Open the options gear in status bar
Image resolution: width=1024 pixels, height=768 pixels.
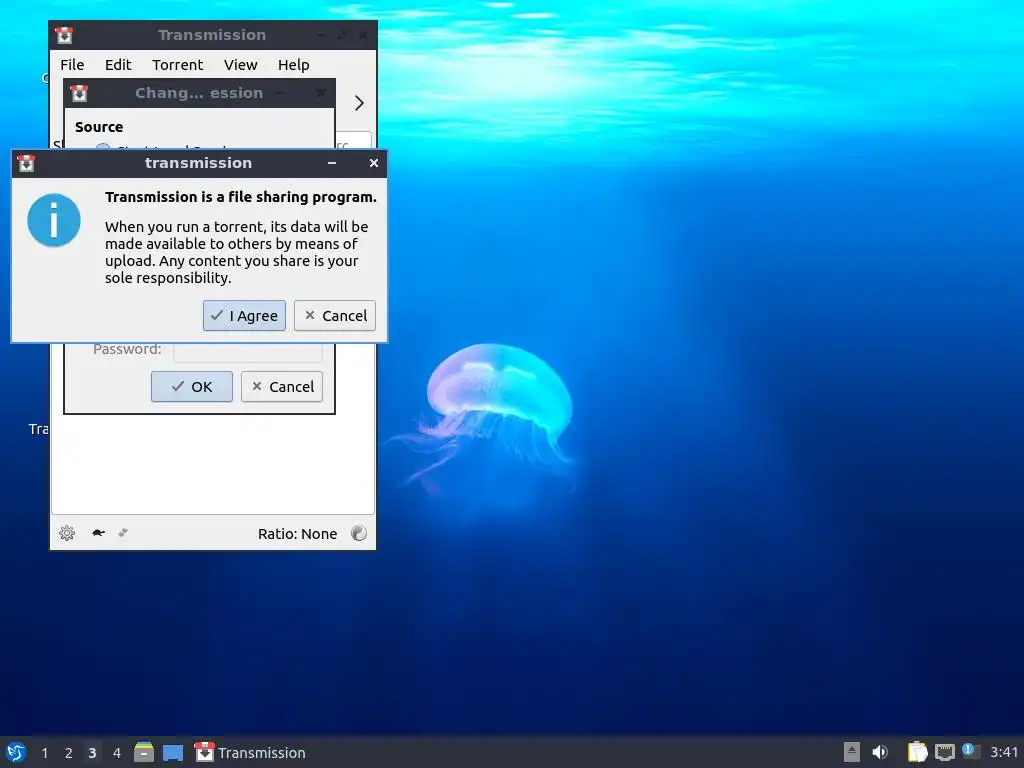click(x=67, y=533)
